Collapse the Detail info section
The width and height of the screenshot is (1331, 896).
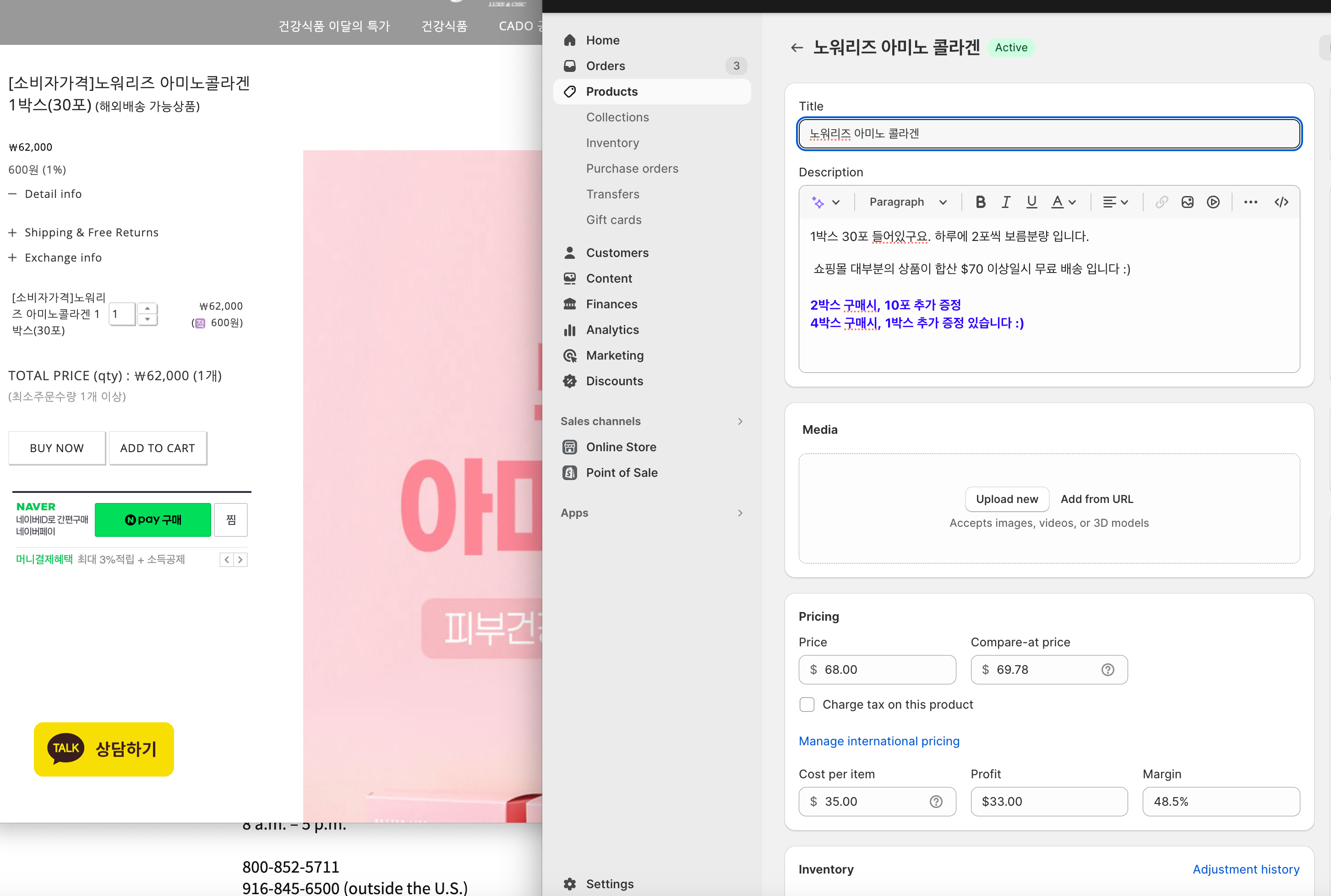pos(45,194)
